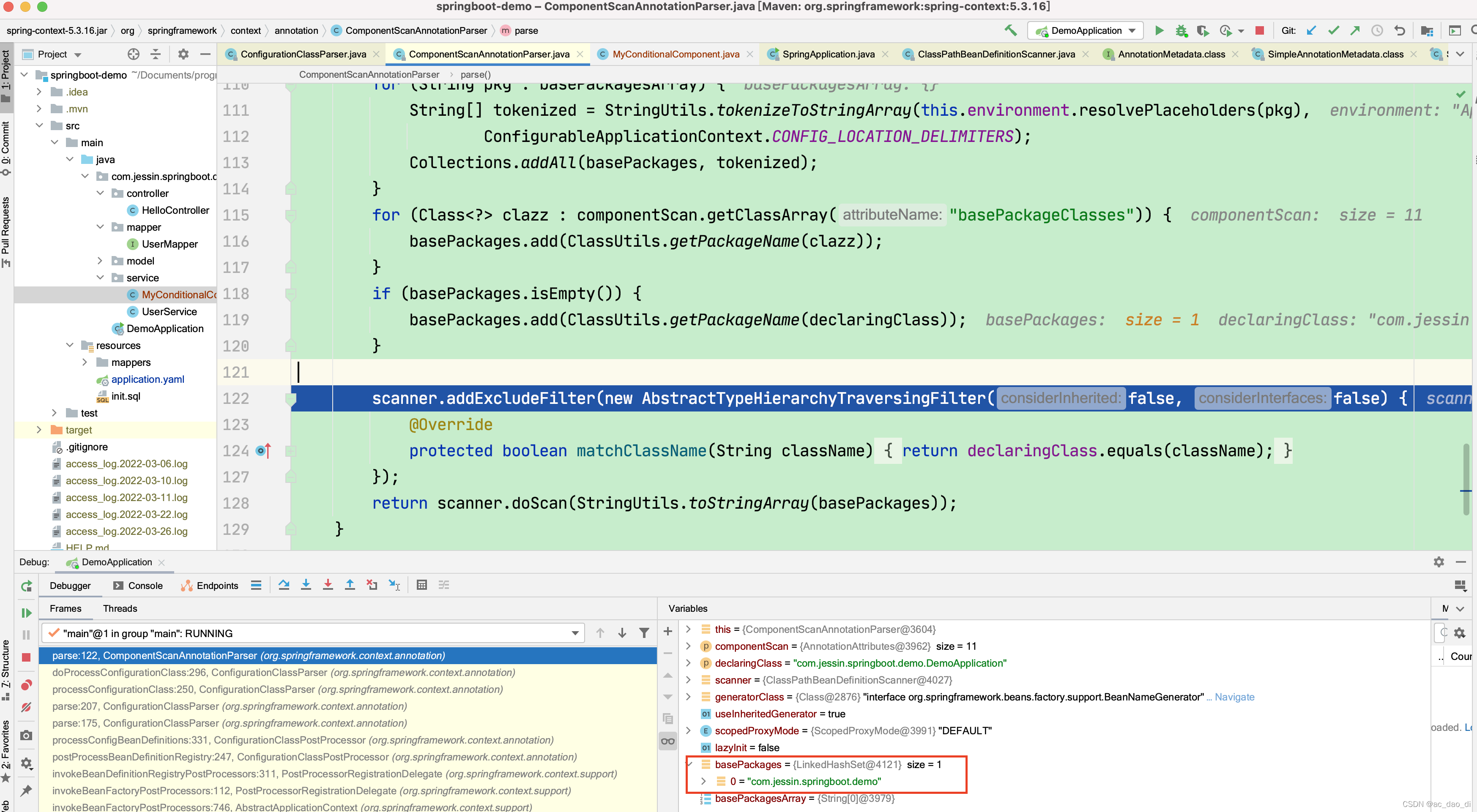Step Over in debugger toolbar
This screenshot has height=812, width=1477.
click(x=284, y=585)
